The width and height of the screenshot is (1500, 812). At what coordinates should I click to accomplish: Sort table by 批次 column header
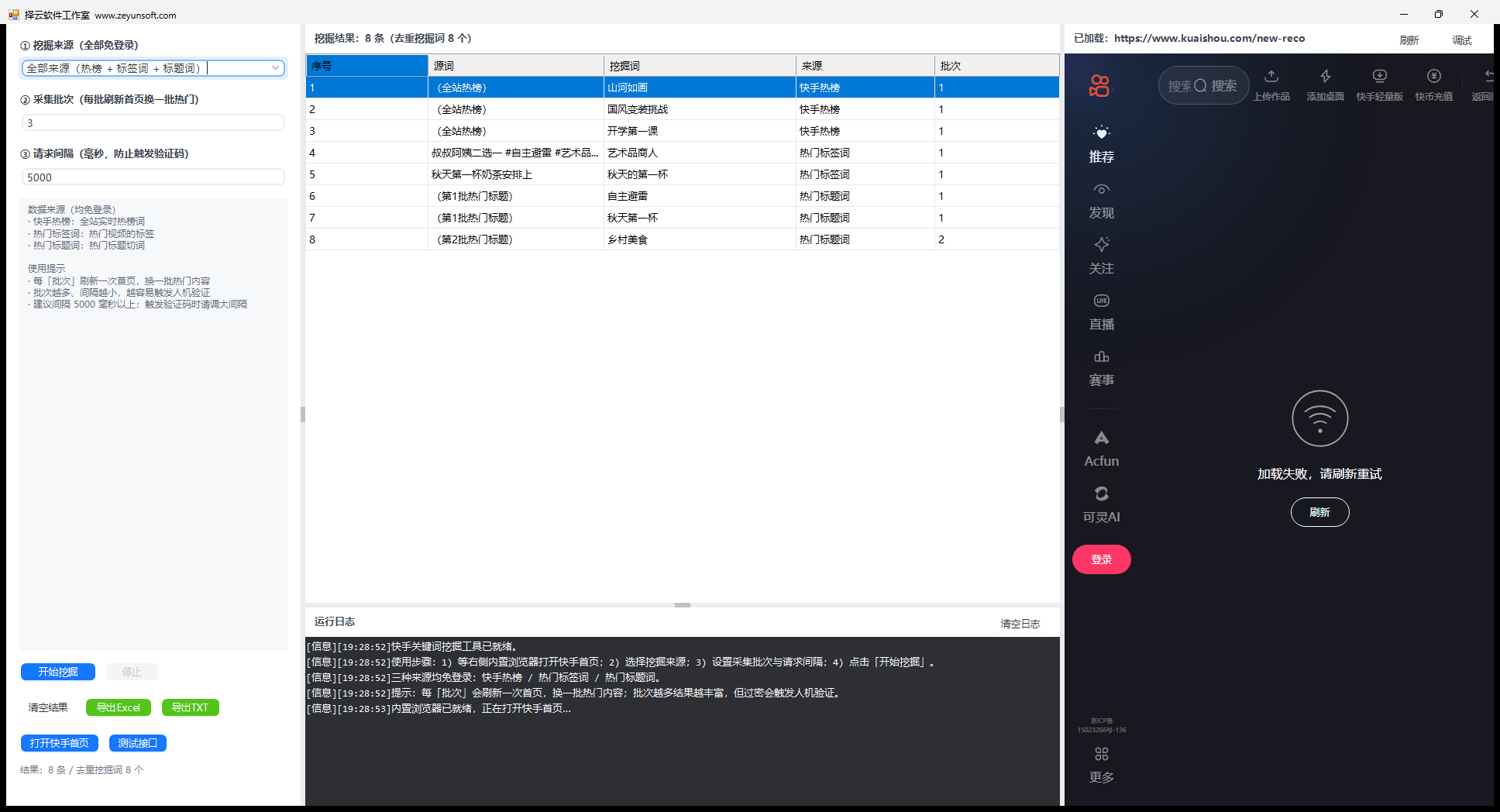click(x=997, y=66)
